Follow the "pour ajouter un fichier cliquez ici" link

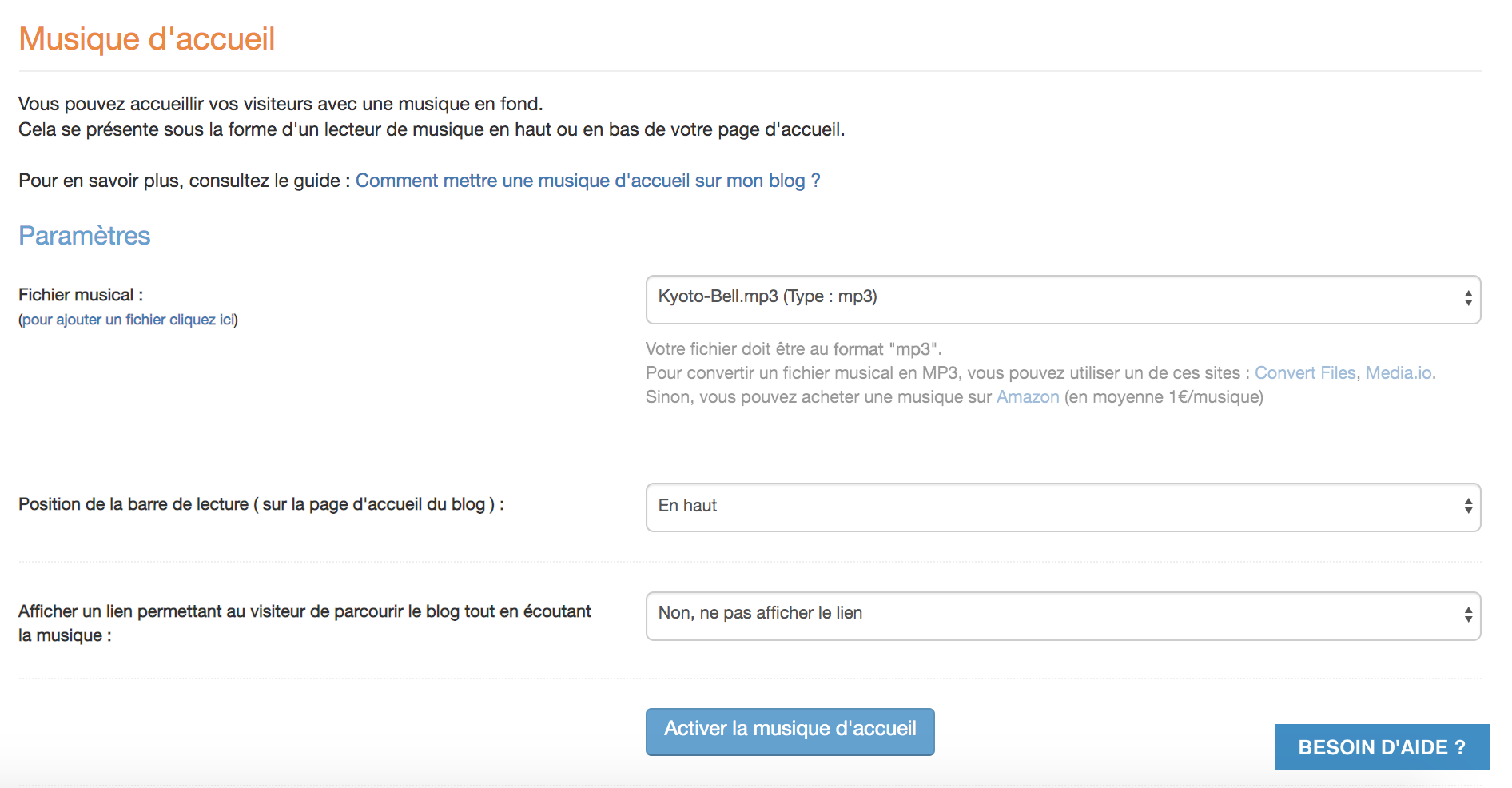pyautogui.click(x=128, y=320)
